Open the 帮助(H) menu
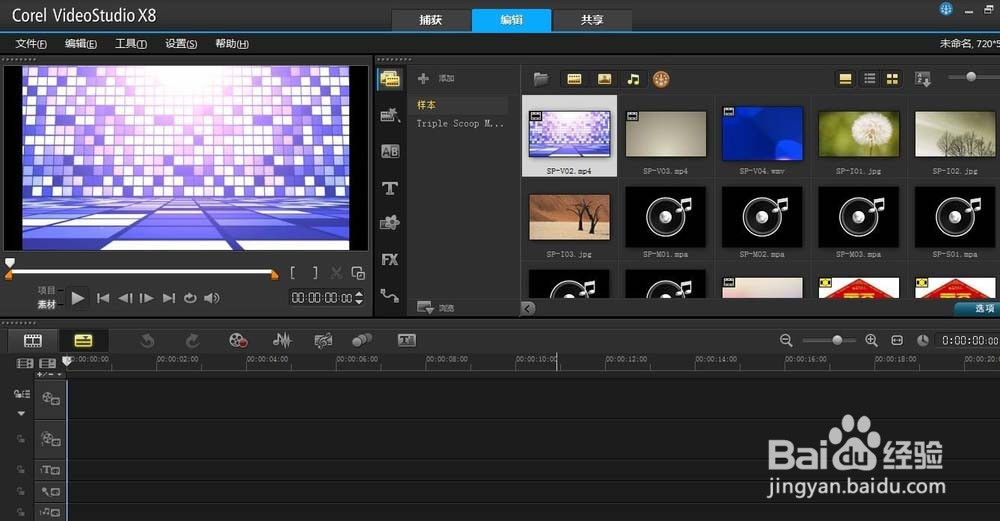 click(x=232, y=44)
